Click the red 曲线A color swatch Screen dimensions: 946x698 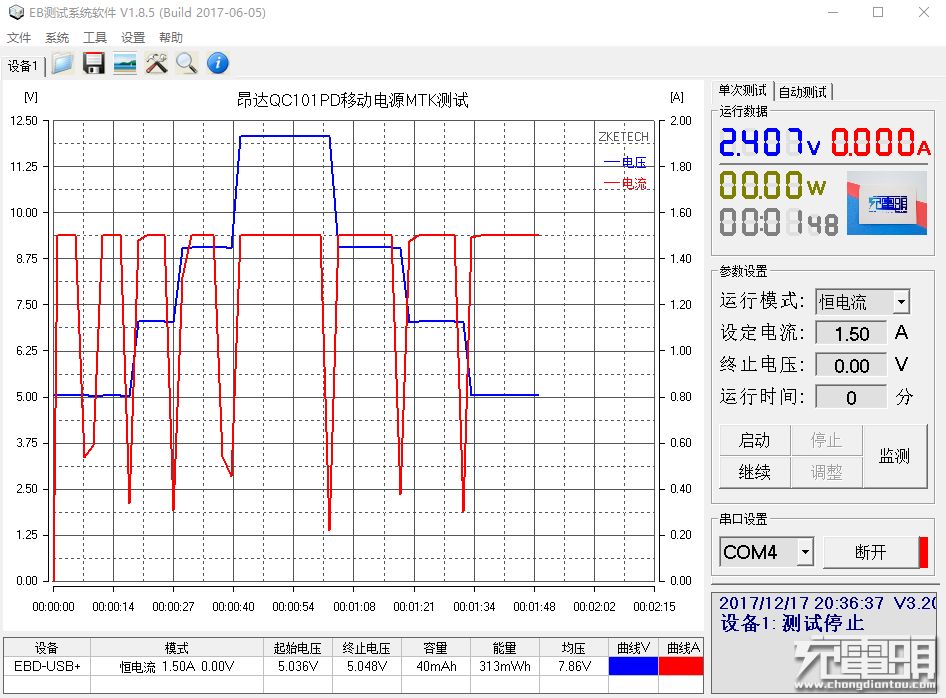coord(681,666)
